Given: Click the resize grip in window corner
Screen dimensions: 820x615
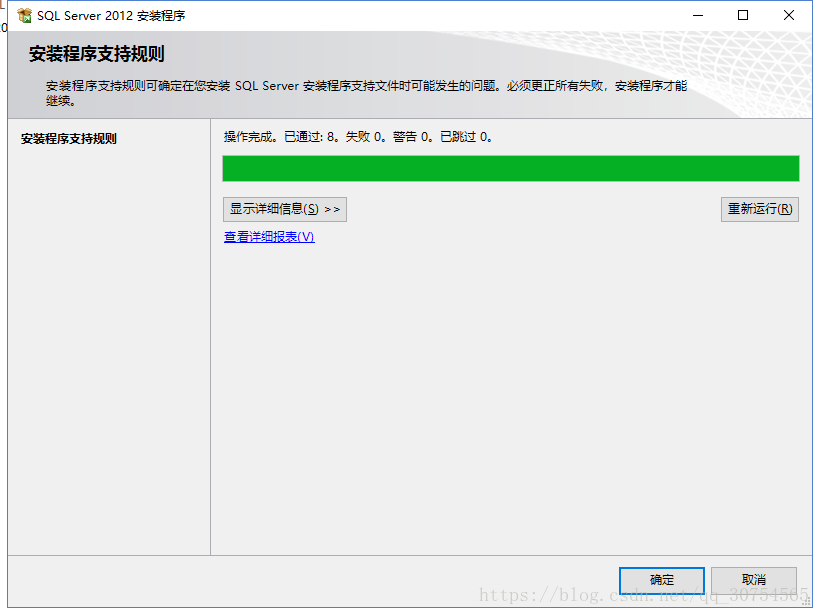Looking at the screenshot, I should coord(806,602).
